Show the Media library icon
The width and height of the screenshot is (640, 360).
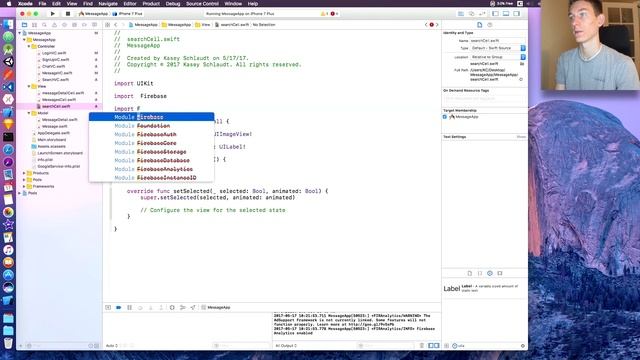pyautogui.click(x=500, y=273)
